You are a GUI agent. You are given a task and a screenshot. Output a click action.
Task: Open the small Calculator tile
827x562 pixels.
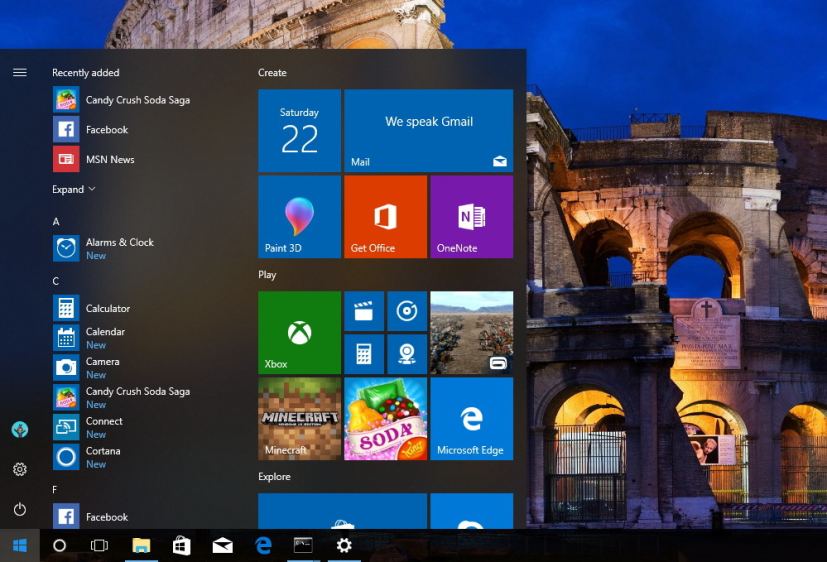364,354
